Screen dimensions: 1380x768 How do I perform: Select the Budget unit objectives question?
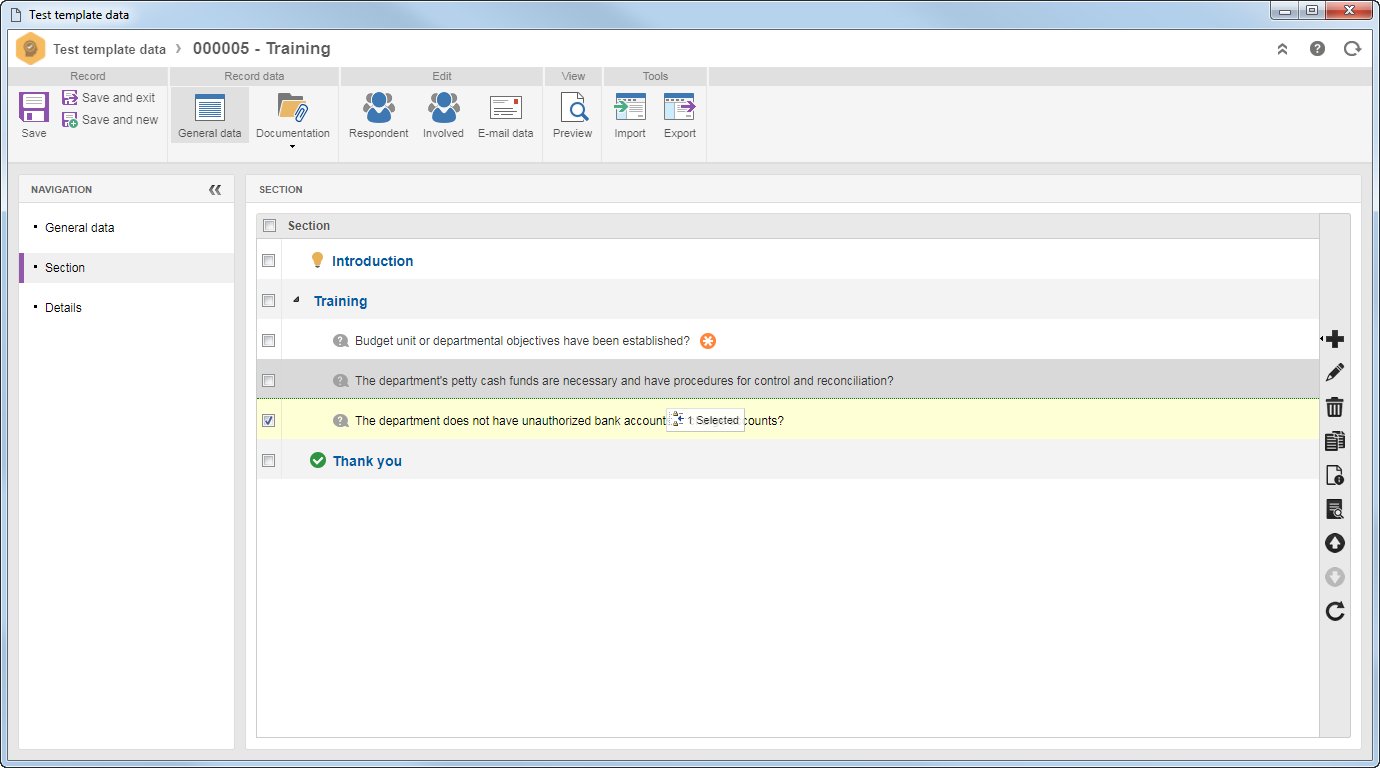(x=522, y=341)
